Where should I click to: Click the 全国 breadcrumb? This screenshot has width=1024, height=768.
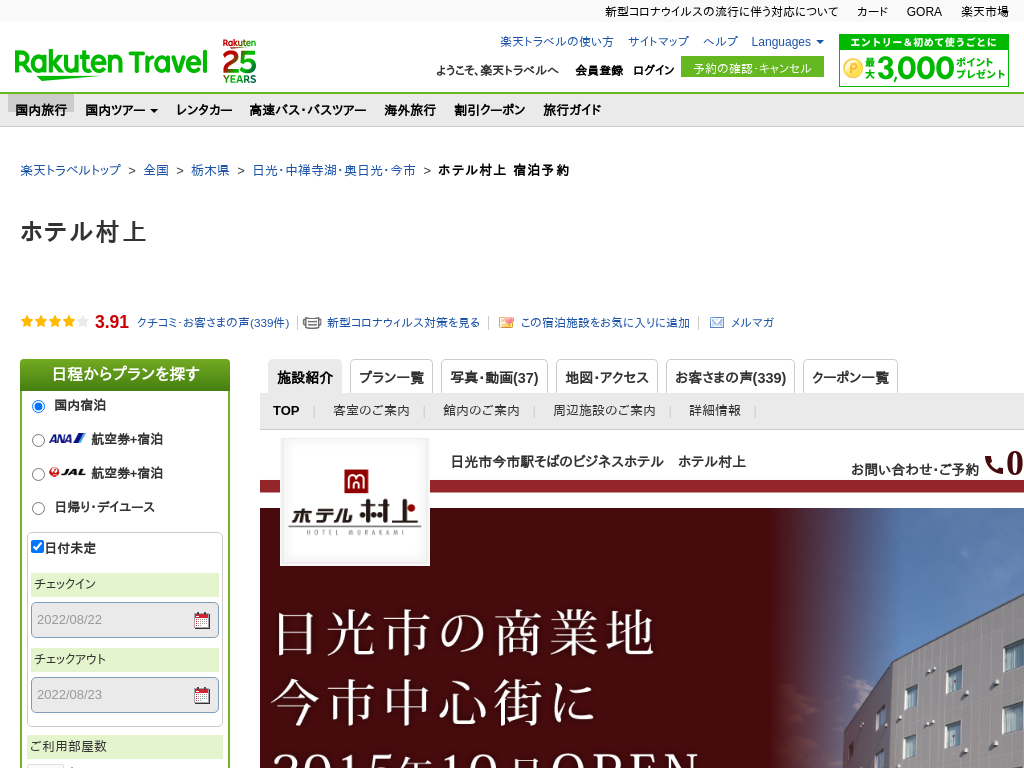tap(156, 170)
